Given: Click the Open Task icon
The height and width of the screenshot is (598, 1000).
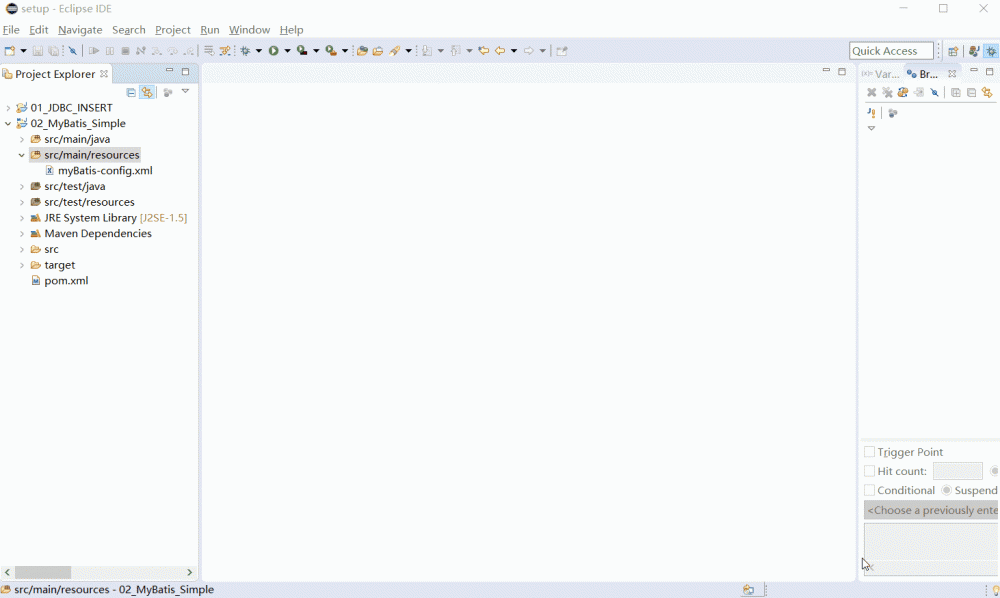Looking at the screenshot, I should pyautogui.click(x=378, y=51).
